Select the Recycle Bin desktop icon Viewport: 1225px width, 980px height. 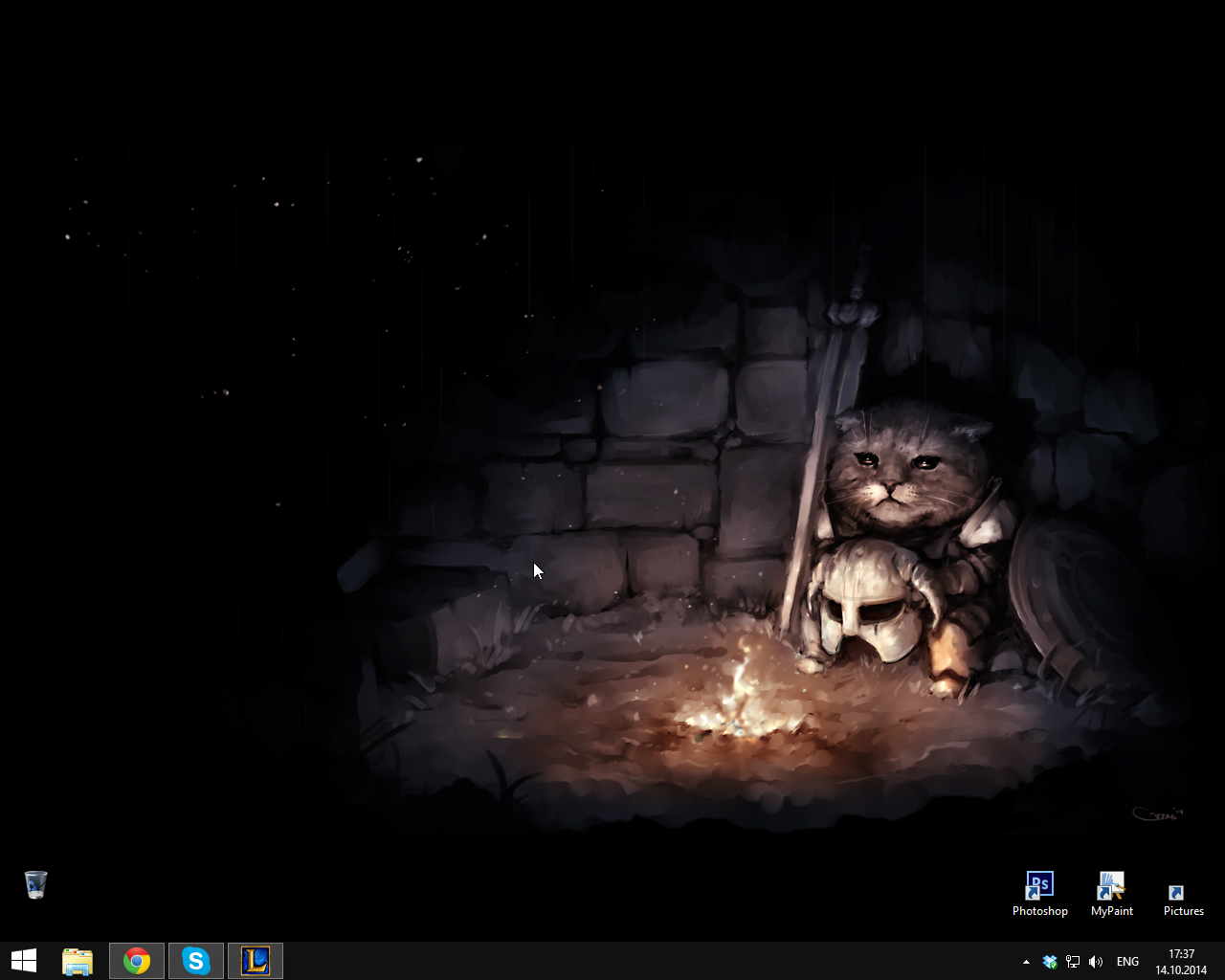[35, 884]
